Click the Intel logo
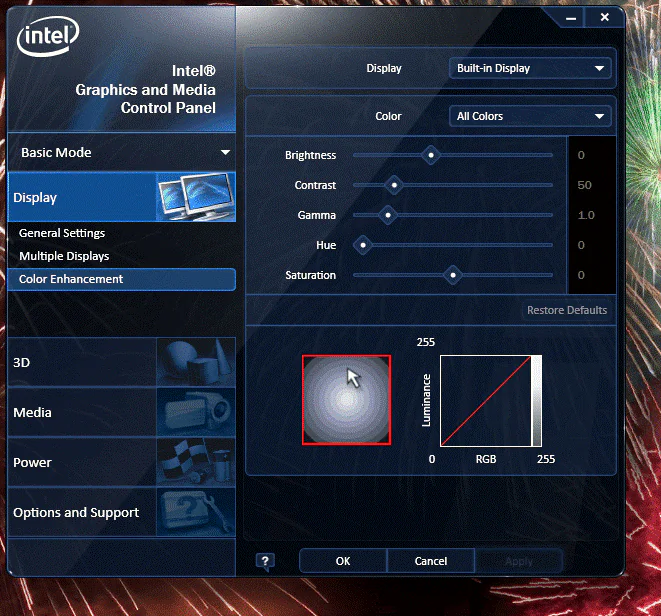The height and width of the screenshot is (616, 661). coord(48,36)
